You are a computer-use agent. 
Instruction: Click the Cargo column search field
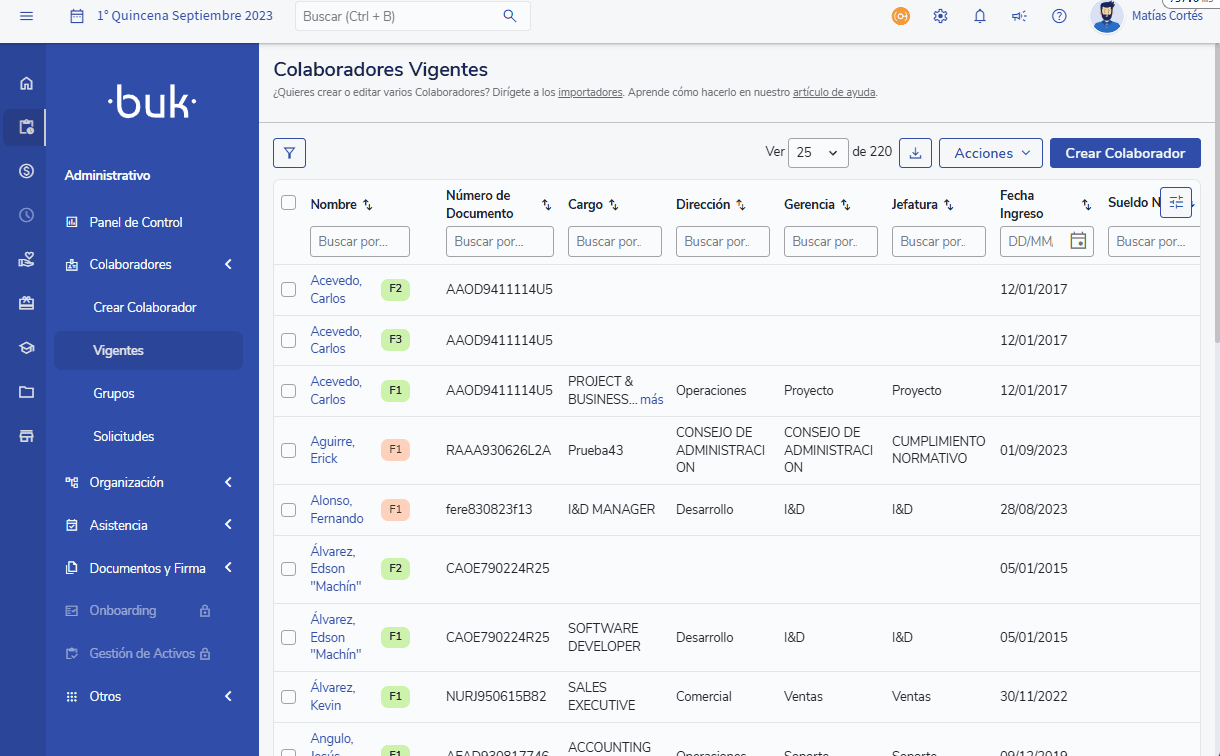point(614,241)
